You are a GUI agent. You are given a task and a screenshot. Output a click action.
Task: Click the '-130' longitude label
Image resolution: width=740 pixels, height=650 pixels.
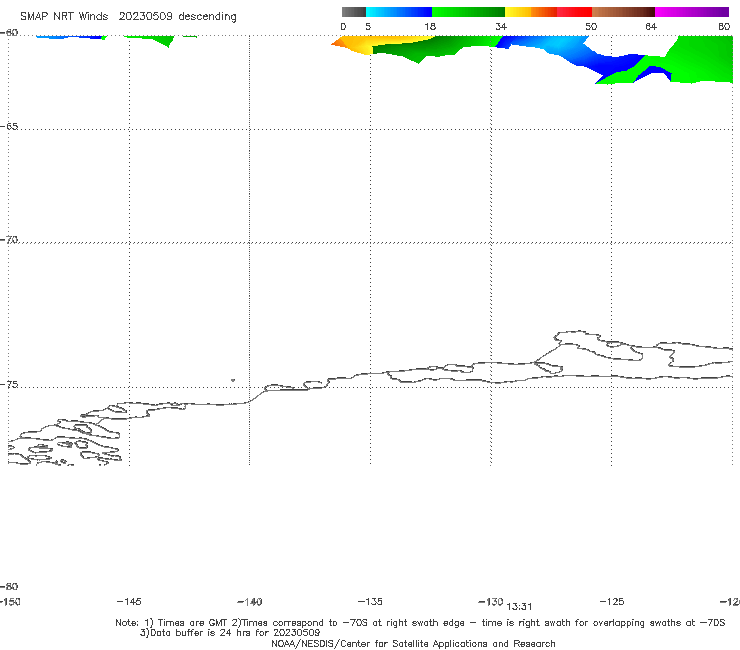pyautogui.click(x=491, y=601)
